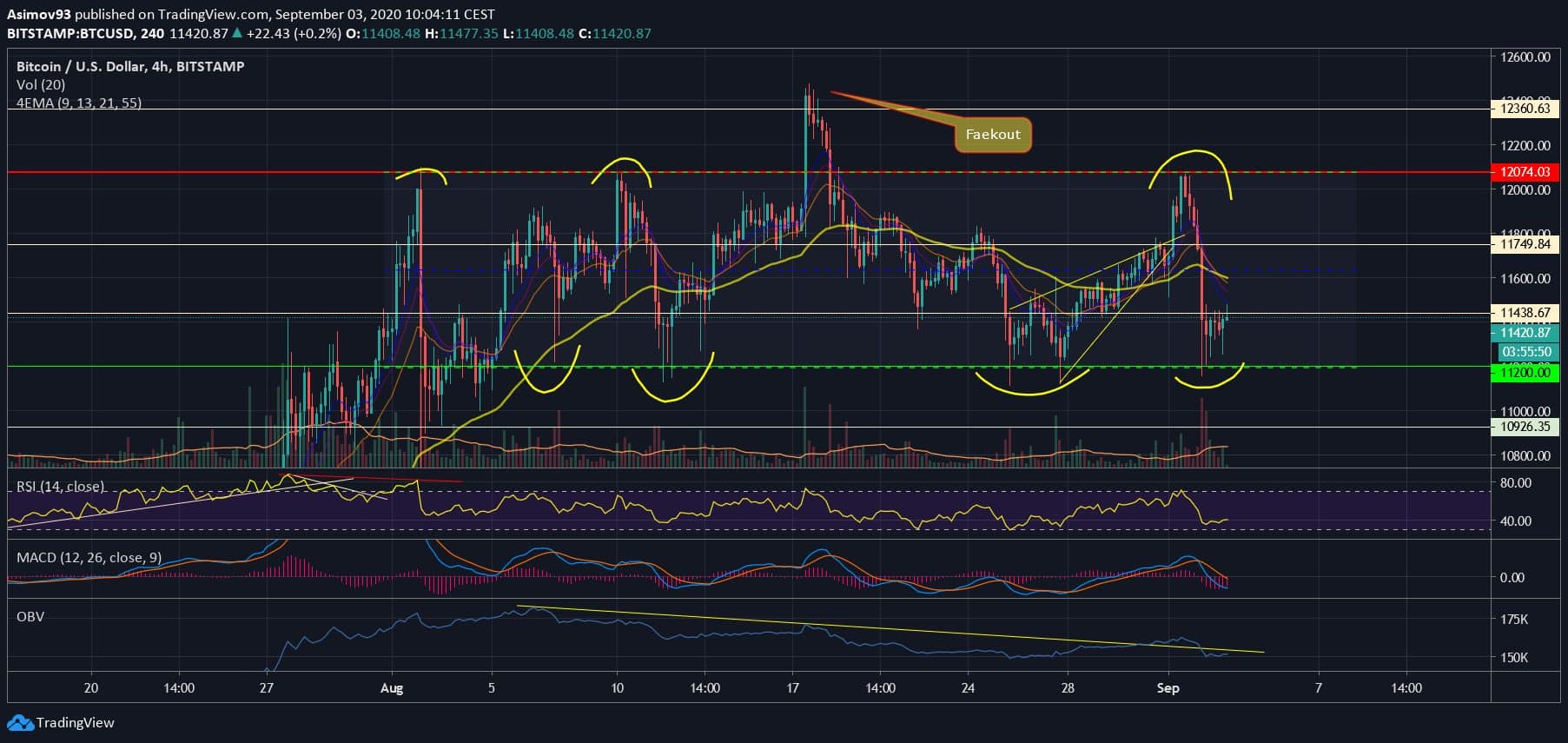1568x743 pixels.
Task: Select the 10926.35 horizontal line price tag
Action: [x=1525, y=427]
